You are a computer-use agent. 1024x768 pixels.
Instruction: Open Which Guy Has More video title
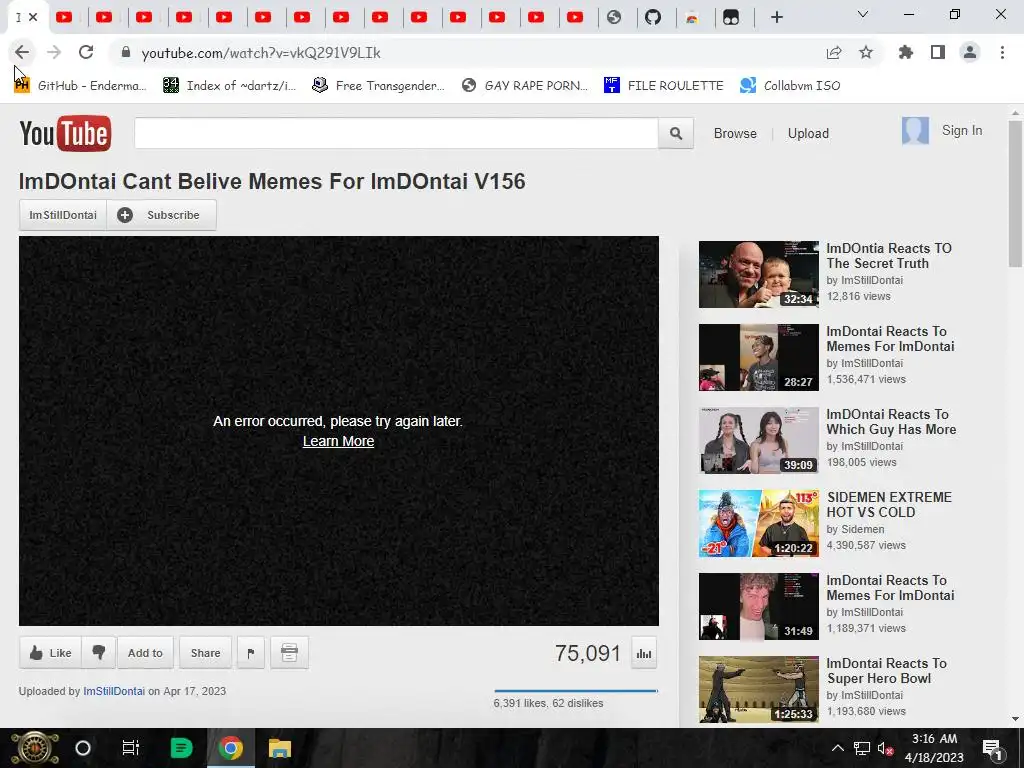click(891, 422)
